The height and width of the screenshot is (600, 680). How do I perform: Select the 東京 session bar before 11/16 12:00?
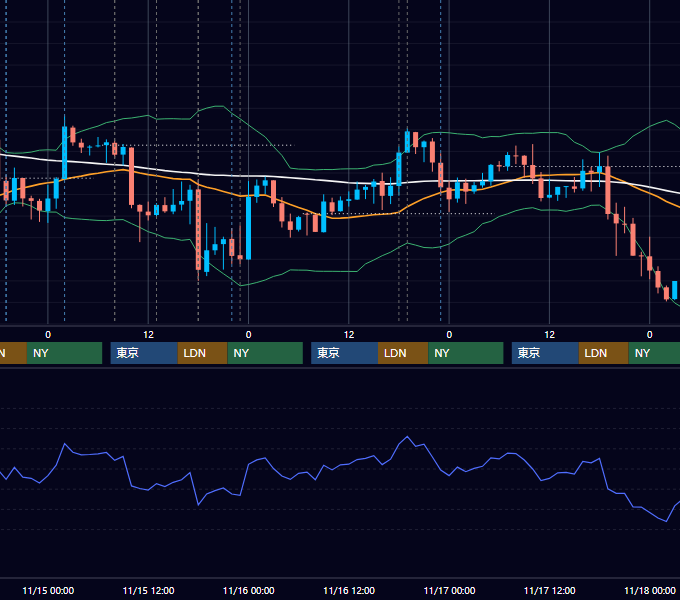coord(344,353)
